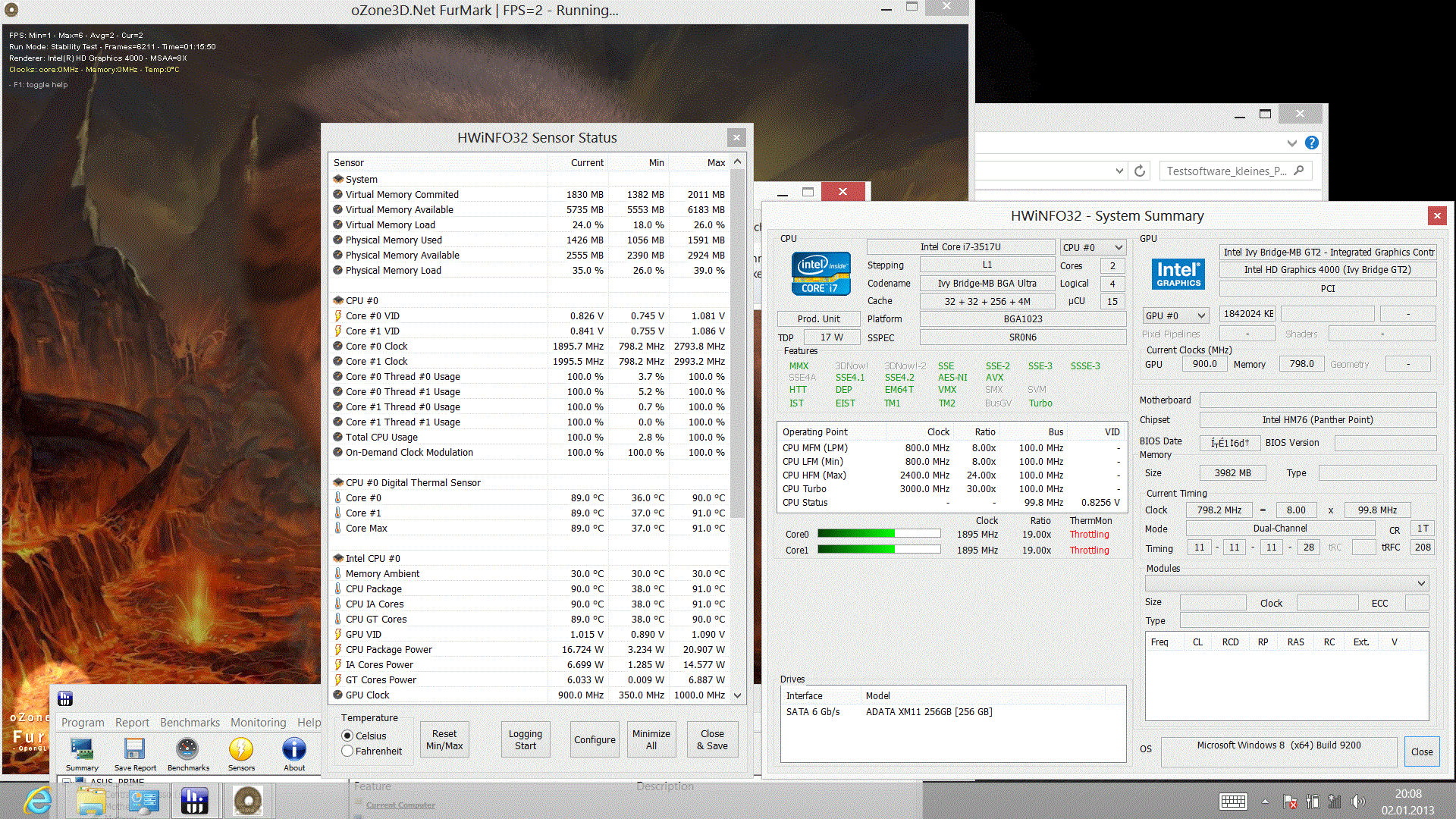Click the HWiNFO taskbar icon

pos(194,801)
